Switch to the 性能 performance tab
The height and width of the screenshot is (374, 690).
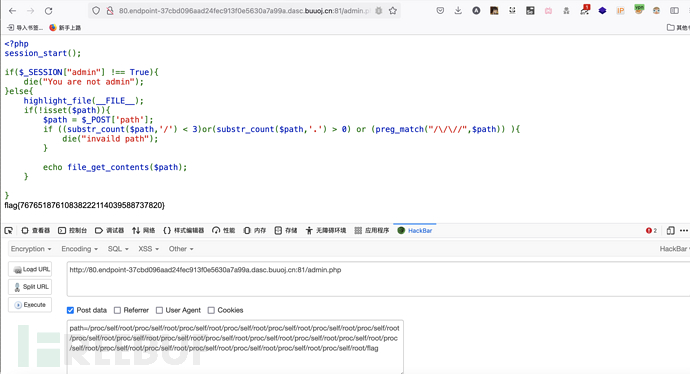click(224, 231)
